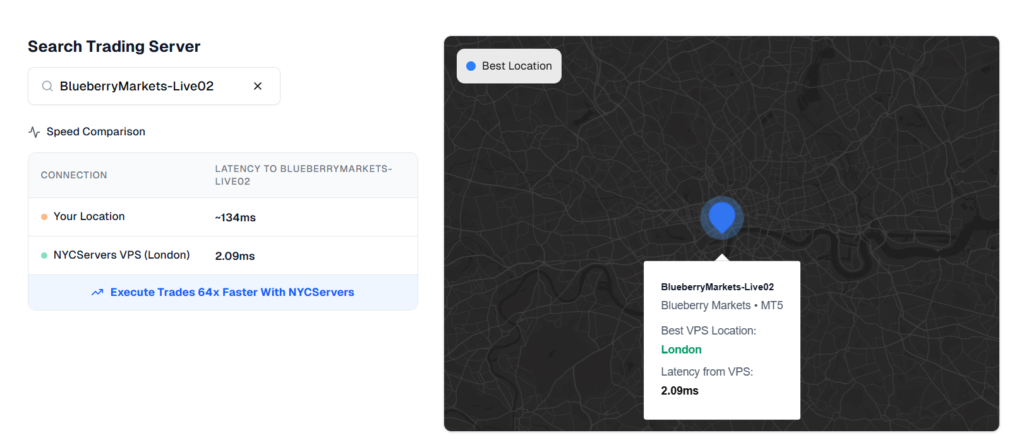Click the Latency to BlueberryMarkets-Live02 column header
Screen dimensions: 1024x442
pyautogui.click(x=303, y=175)
